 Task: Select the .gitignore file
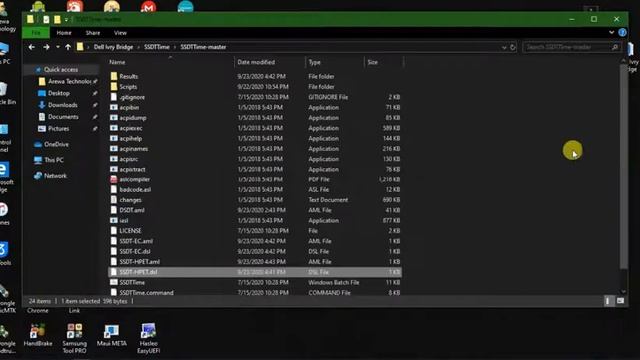[x=132, y=97]
